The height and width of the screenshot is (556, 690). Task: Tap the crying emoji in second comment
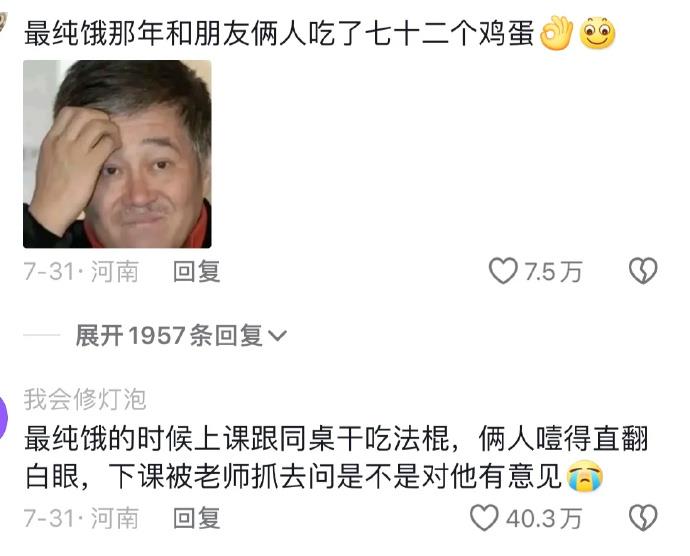(584, 476)
